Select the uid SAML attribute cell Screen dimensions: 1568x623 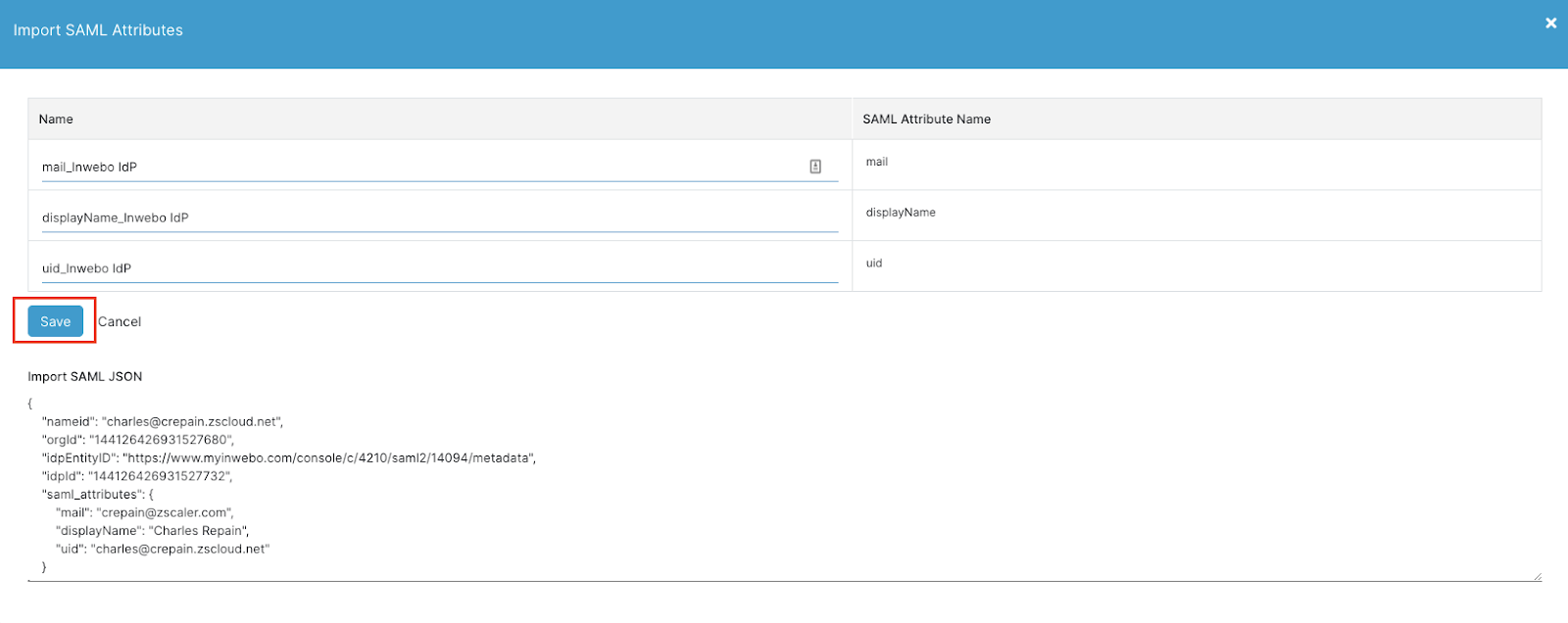click(874, 264)
